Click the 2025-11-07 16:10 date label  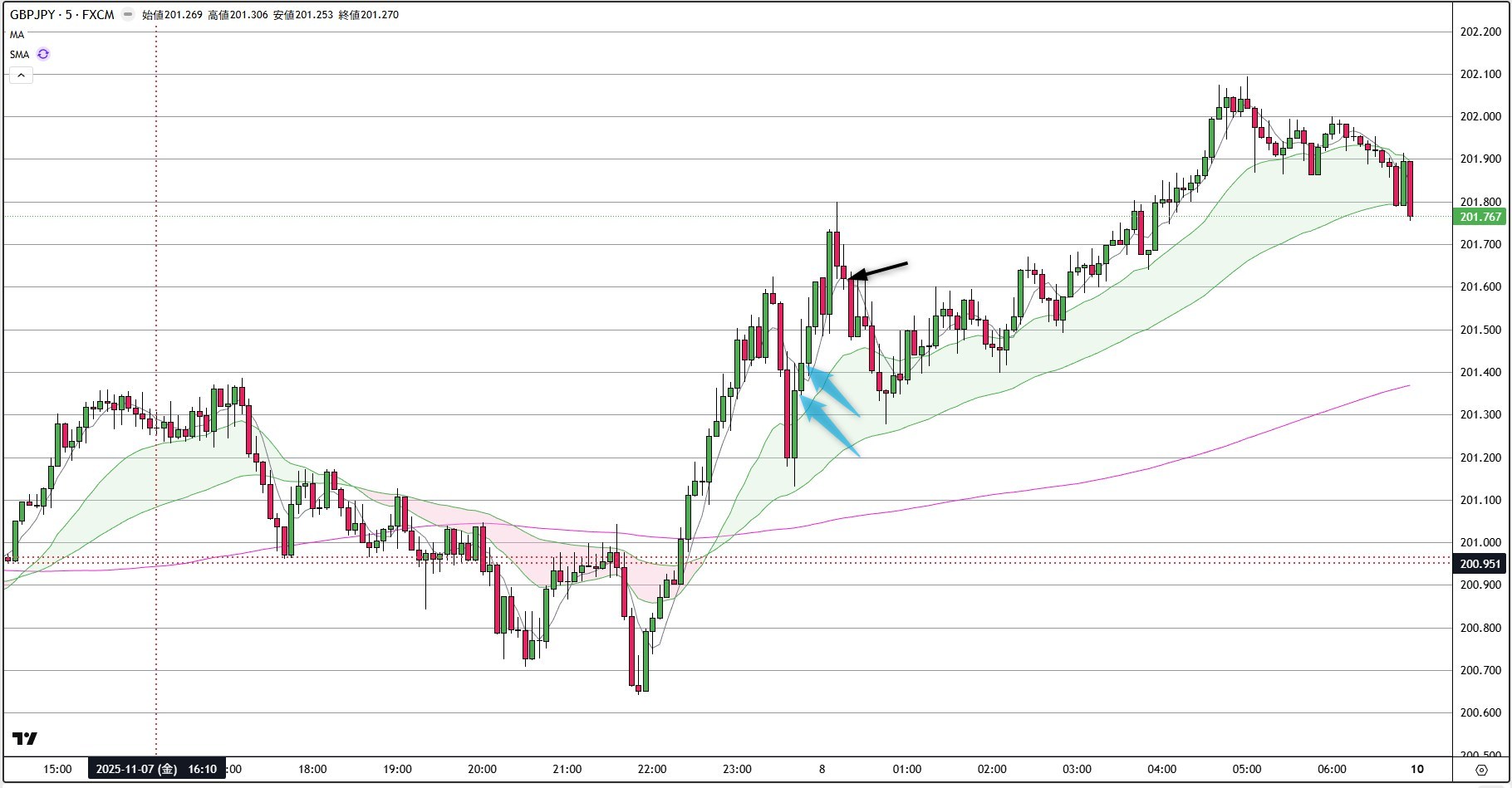(156, 769)
